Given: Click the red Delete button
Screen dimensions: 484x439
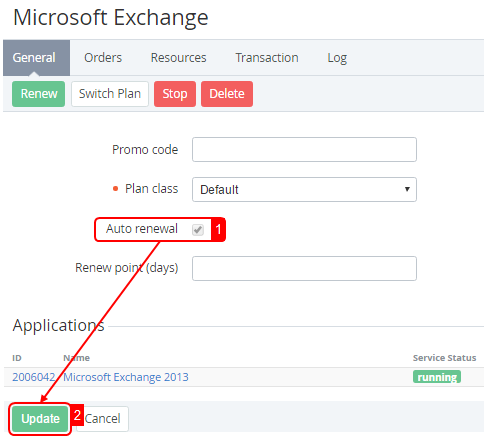Looking at the screenshot, I should click(227, 94).
